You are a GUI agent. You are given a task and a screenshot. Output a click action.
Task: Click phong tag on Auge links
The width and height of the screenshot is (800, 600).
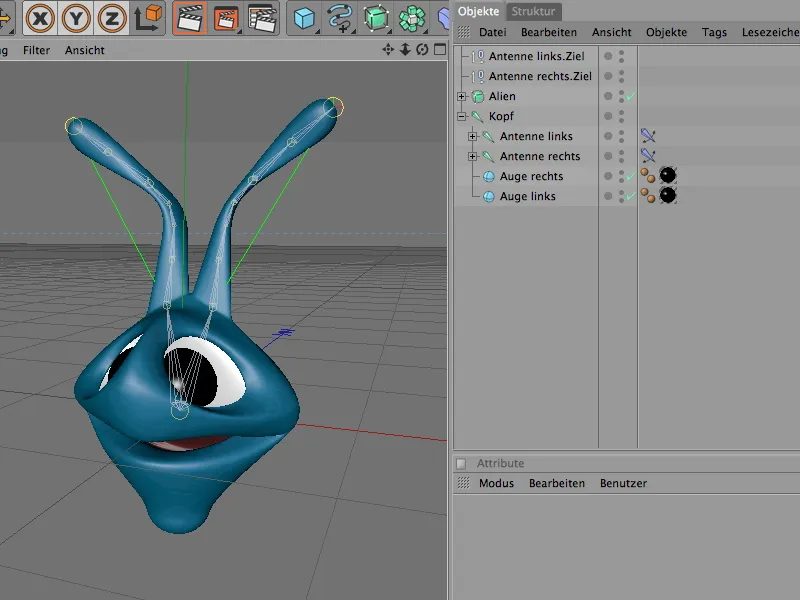pyautogui.click(x=648, y=195)
